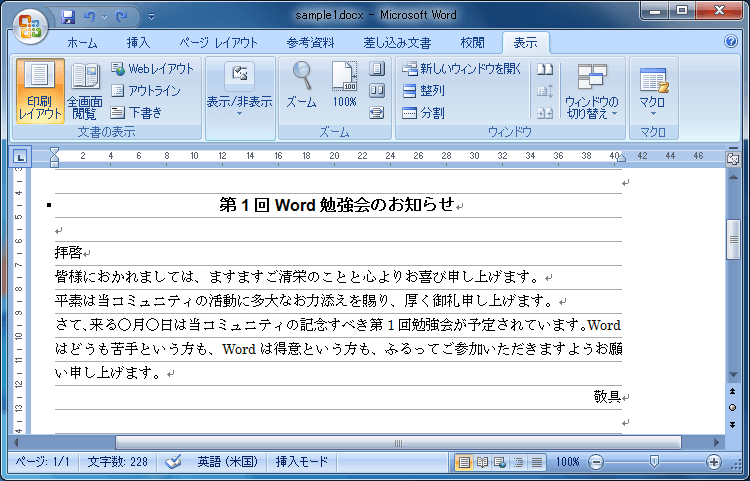Open Word Help question mark icon
Viewport: 750px width, 481px height.
pos(731,42)
